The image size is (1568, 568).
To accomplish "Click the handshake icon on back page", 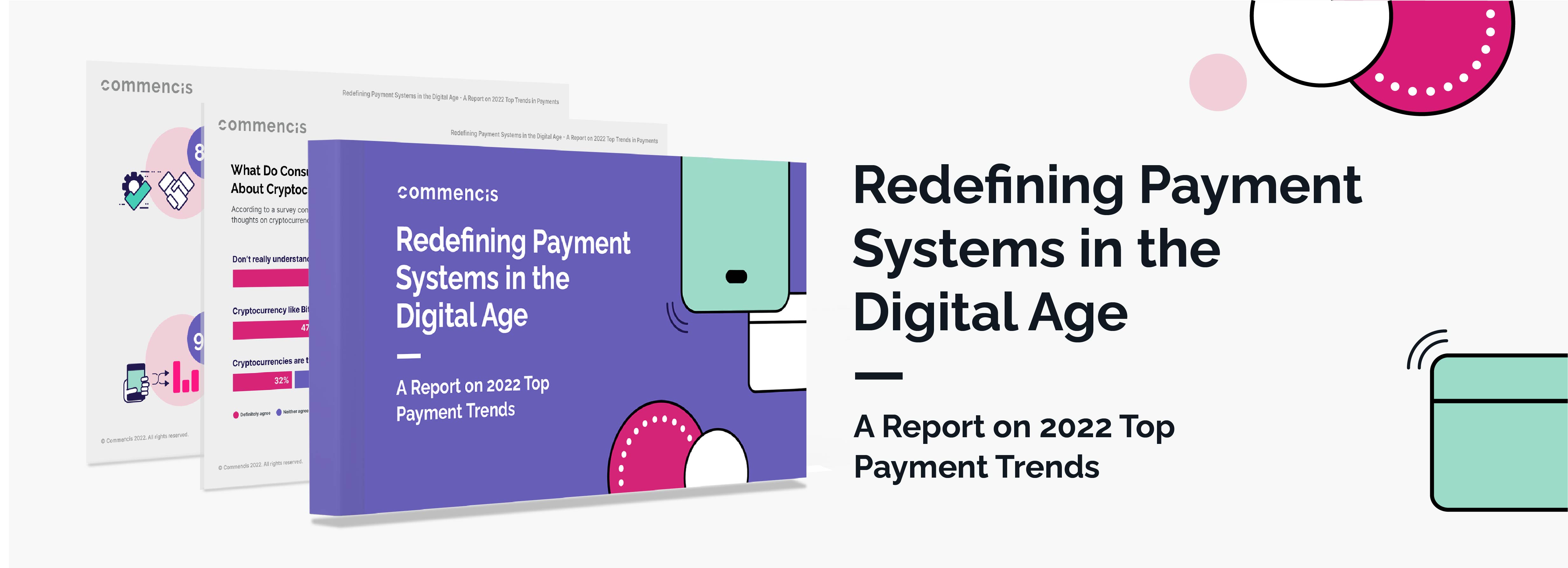I will [x=177, y=191].
